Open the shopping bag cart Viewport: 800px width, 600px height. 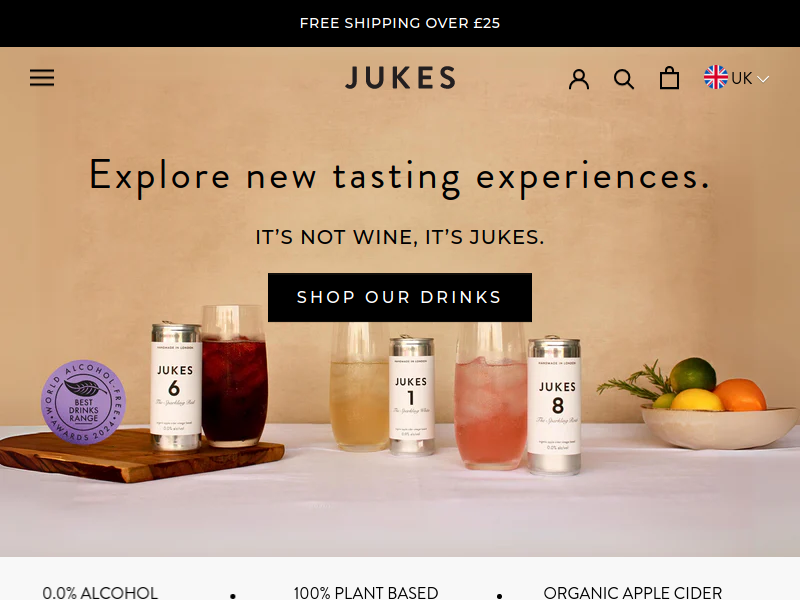click(x=669, y=78)
